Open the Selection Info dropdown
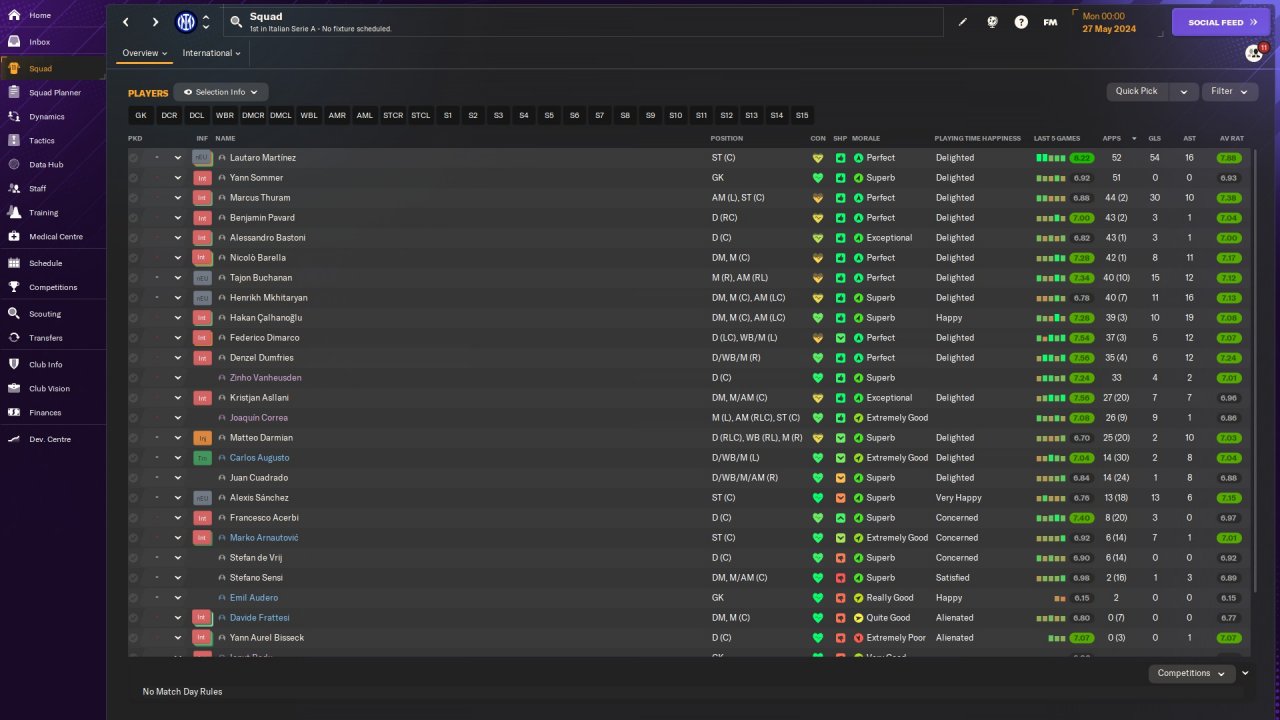The width and height of the screenshot is (1280, 720). click(x=221, y=92)
